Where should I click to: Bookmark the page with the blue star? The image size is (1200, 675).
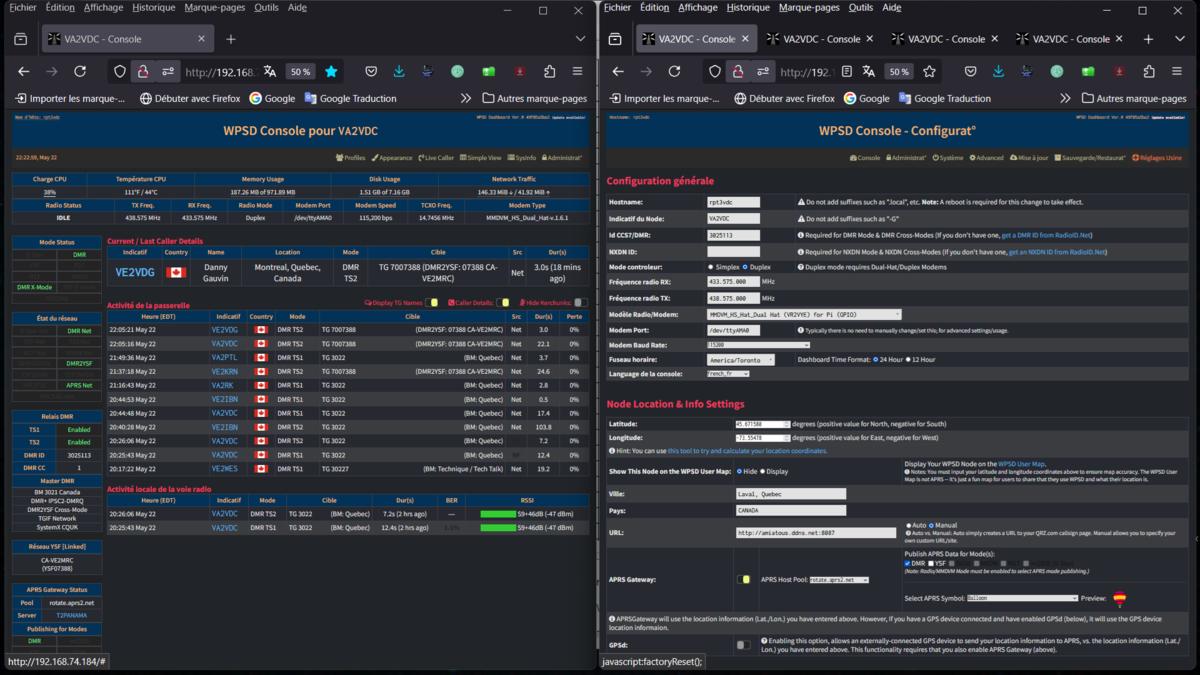331,72
